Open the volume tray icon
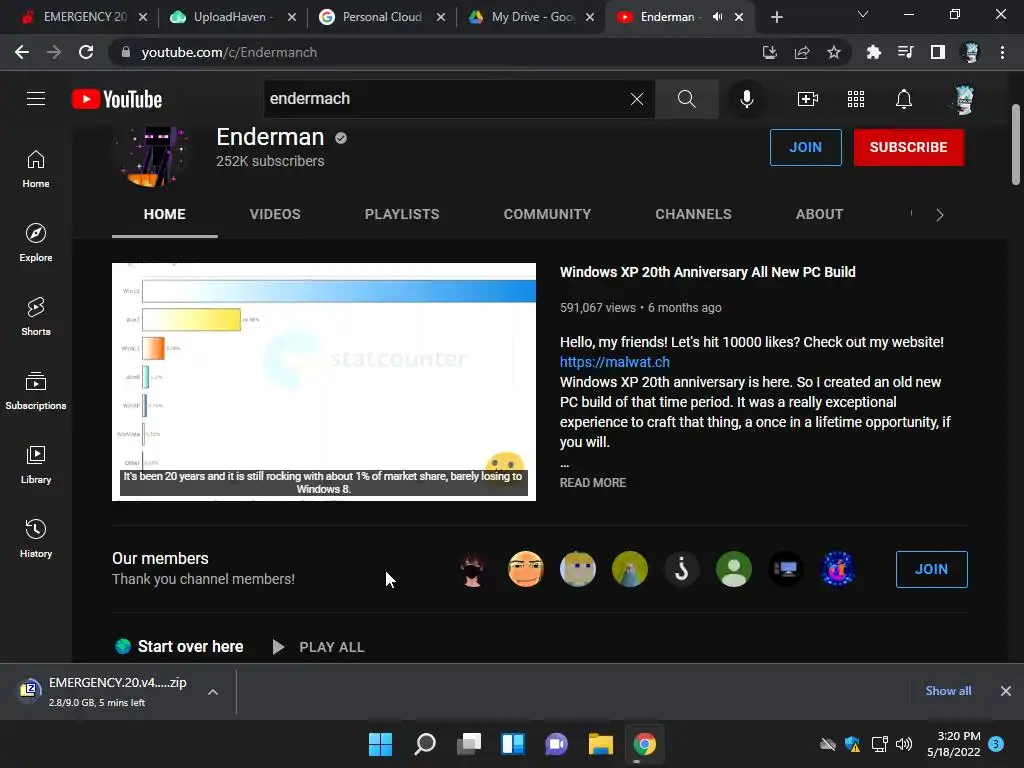Viewport: 1024px width, 768px height. pyautogui.click(x=904, y=744)
